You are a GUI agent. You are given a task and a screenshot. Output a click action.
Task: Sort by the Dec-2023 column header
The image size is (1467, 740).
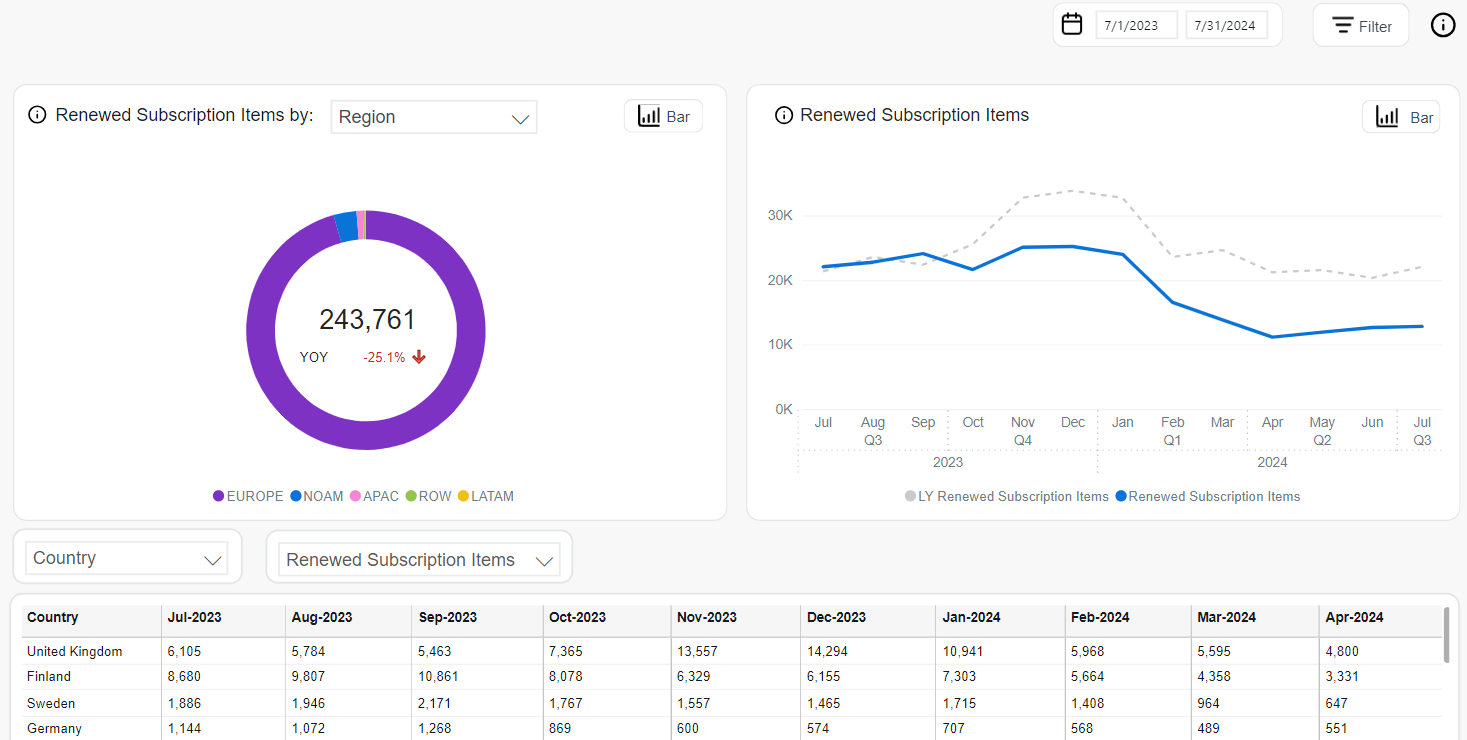tap(868, 618)
